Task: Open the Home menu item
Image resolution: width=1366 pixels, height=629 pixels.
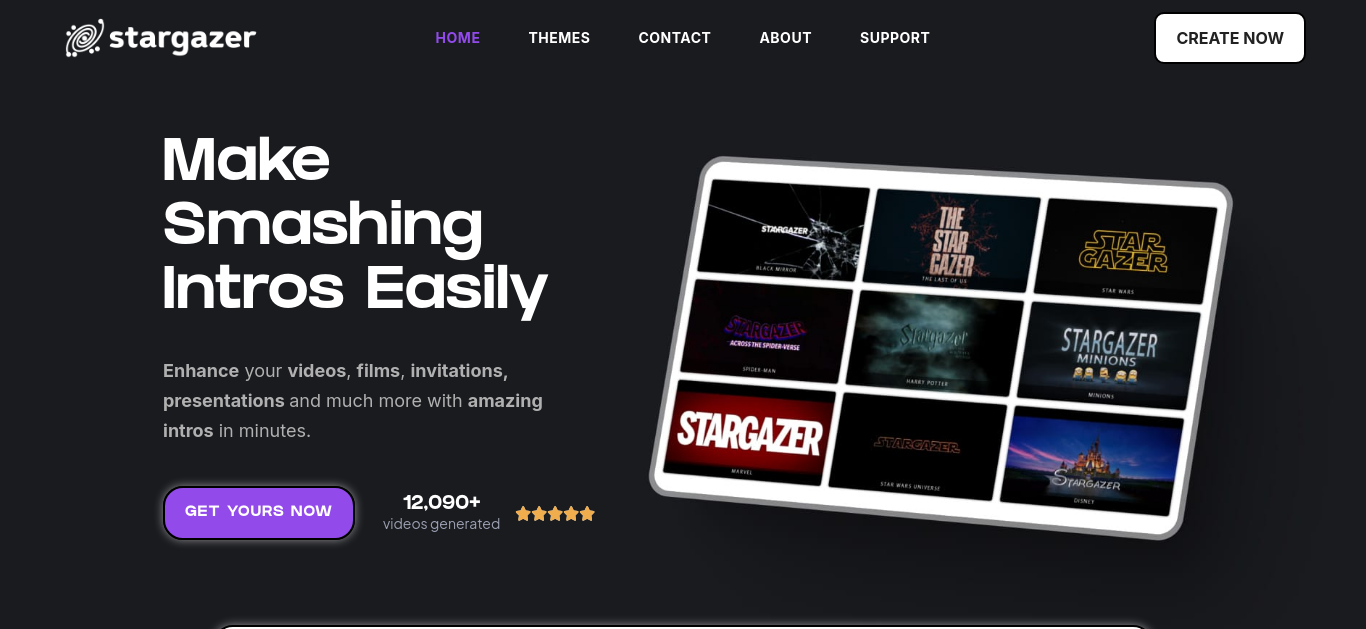Action: pos(458,38)
